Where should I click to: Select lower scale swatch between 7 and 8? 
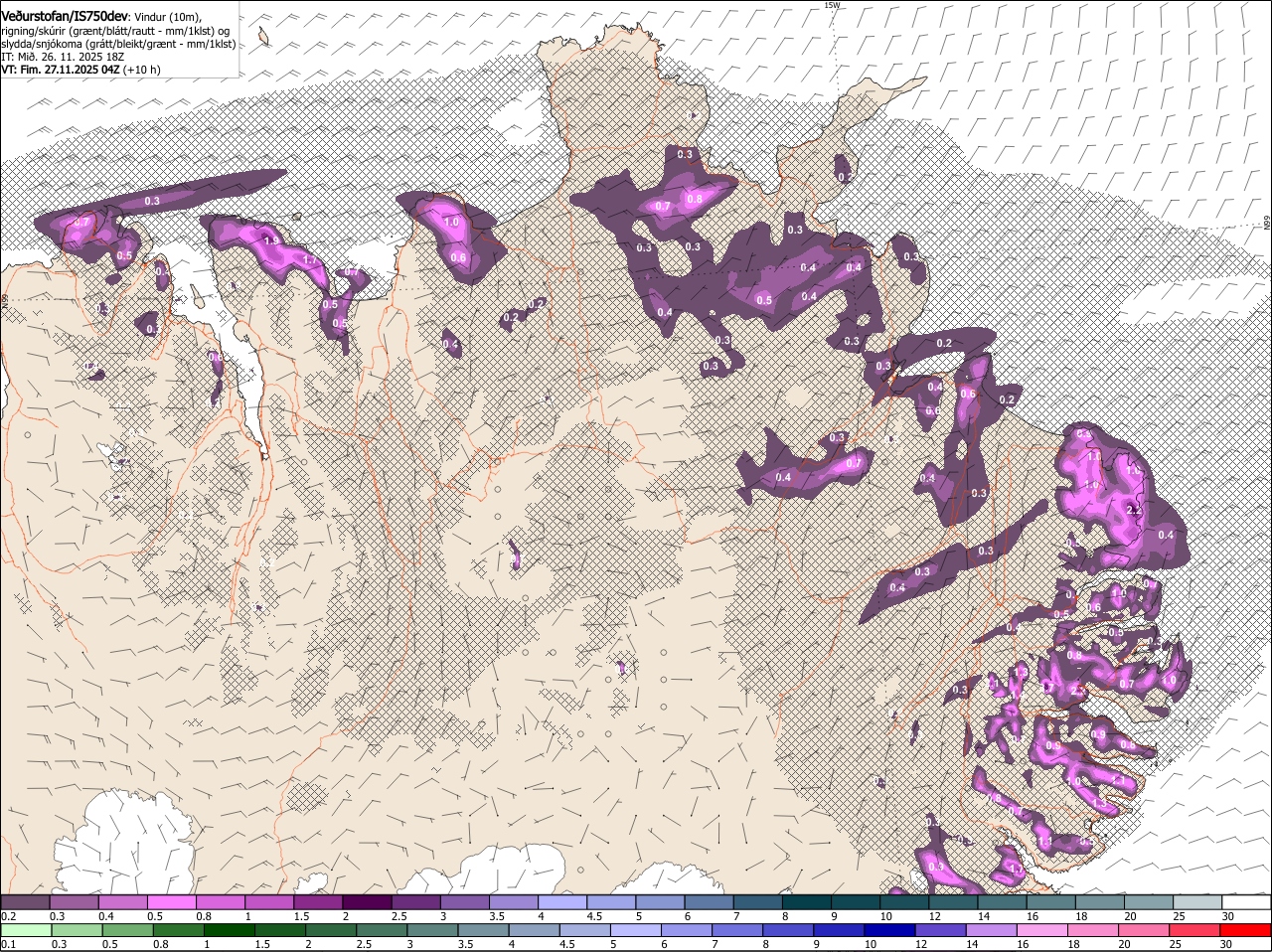tap(736, 930)
